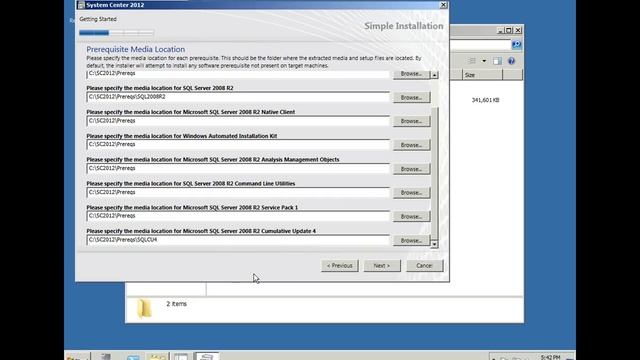The width and height of the screenshot is (640, 360).
Task: Click Browse for Command Line Utilities location
Action: [x=411, y=193]
